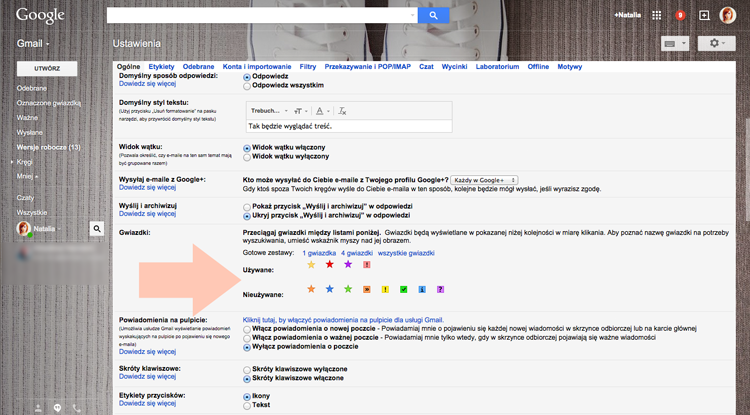This screenshot has height=415, width=750.
Task: Open the text color dropdown
Action: 323,111
